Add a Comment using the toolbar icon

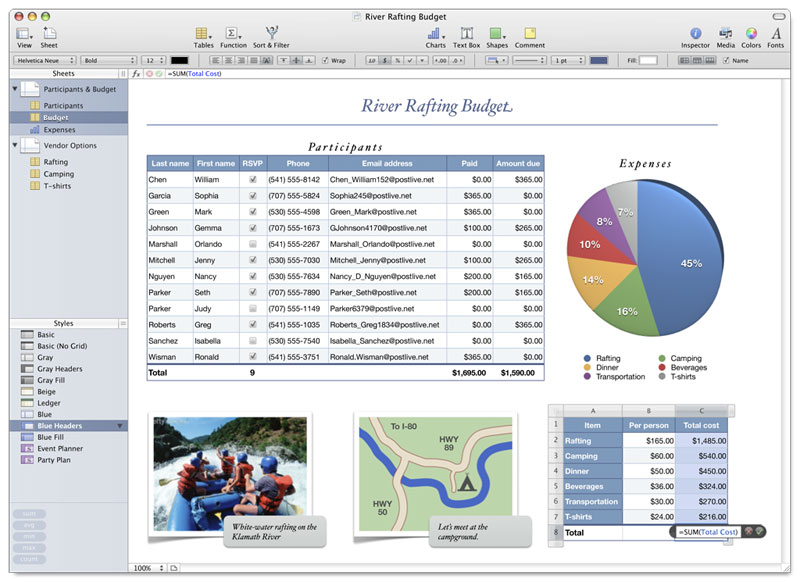tap(530, 36)
